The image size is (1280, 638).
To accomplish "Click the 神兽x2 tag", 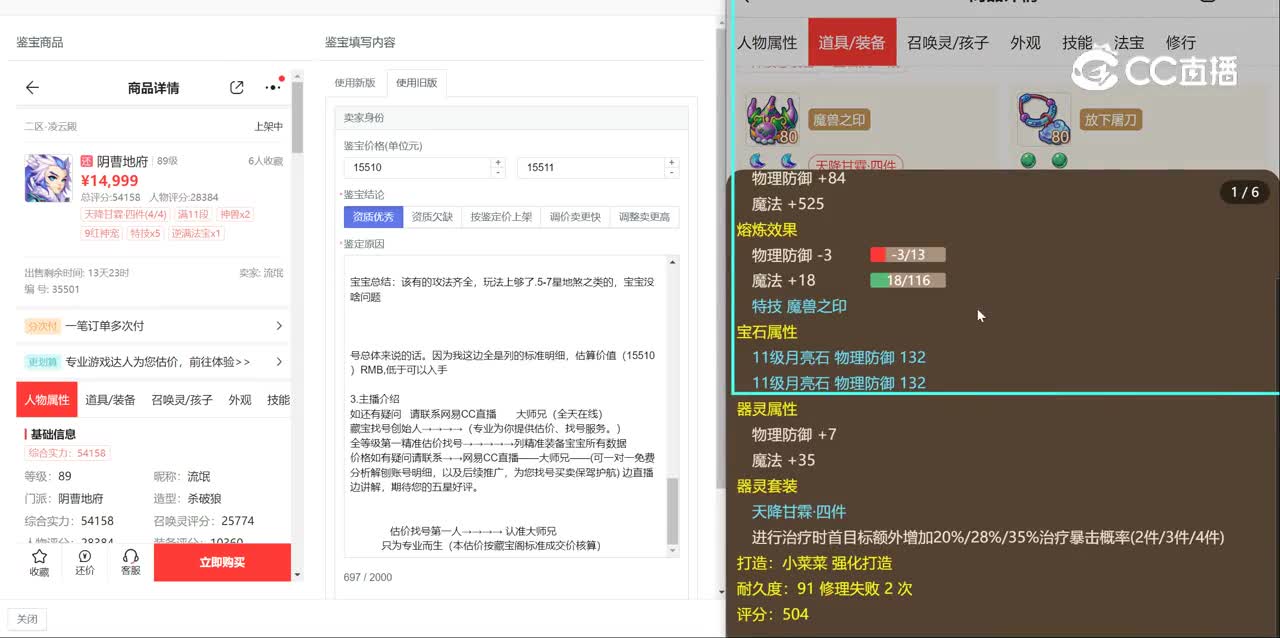I will pos(235,214).
